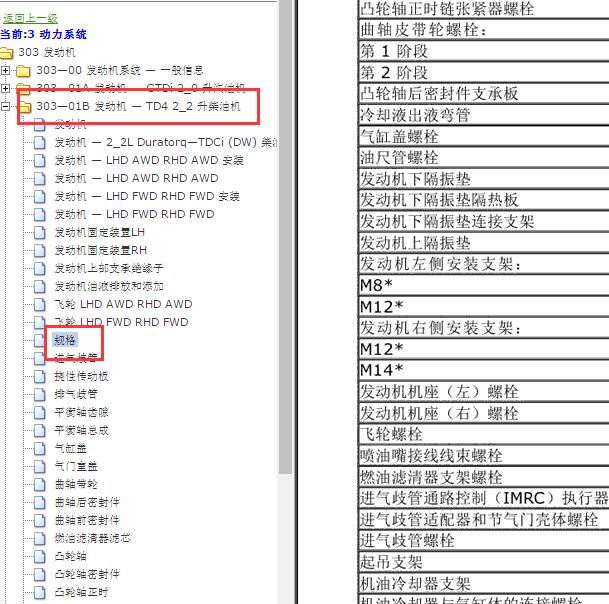This screenshot has height=604, width=609.
Task: Click page icon for 曲轴带轮
Action: [40, 484]
